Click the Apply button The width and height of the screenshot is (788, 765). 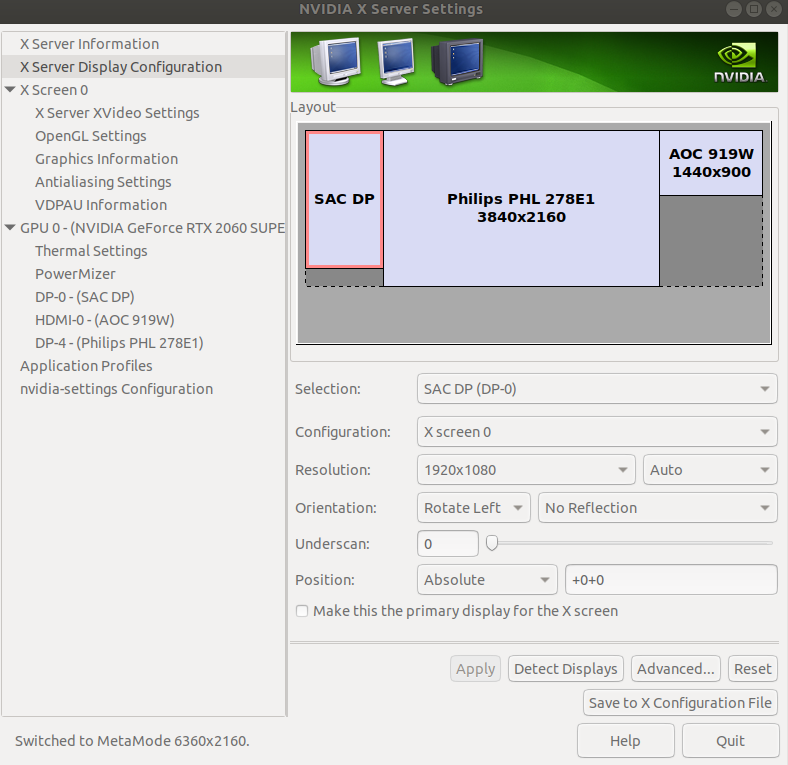tap(475, 668)
